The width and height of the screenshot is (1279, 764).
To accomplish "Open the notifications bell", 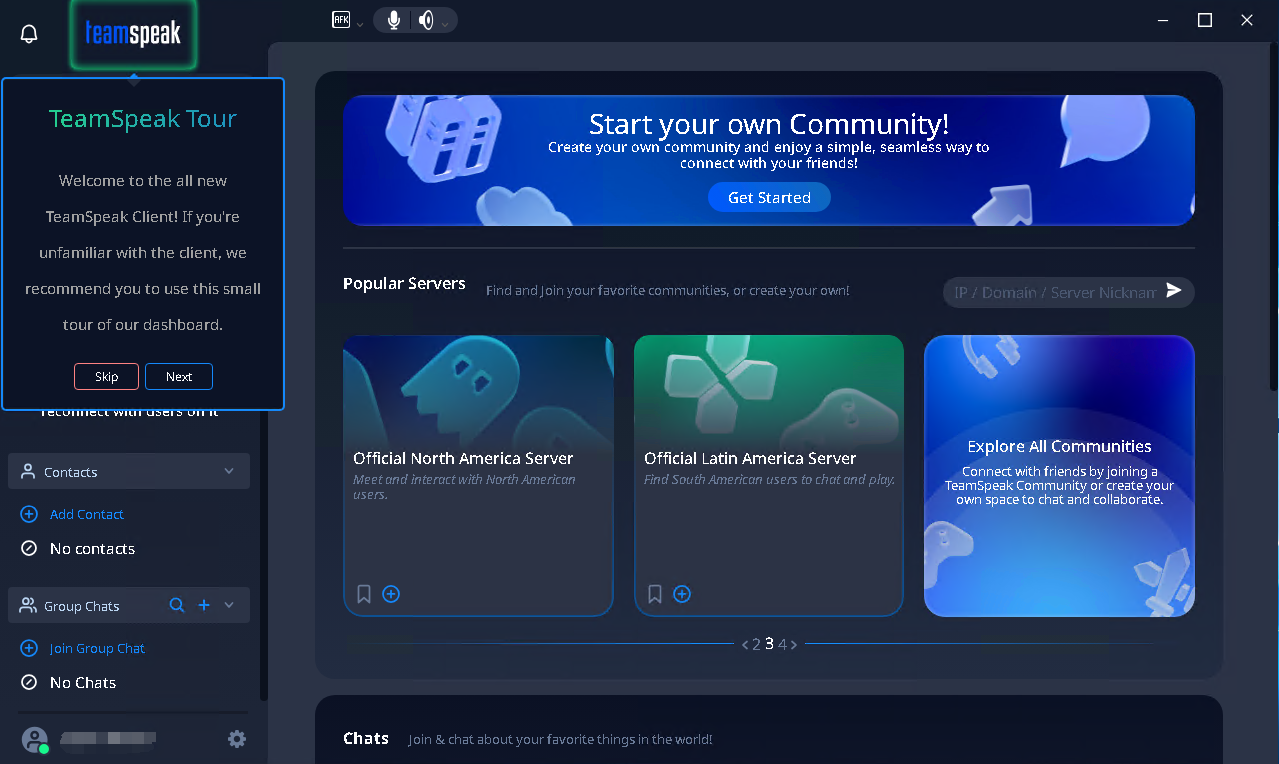I will click(29, 34).
